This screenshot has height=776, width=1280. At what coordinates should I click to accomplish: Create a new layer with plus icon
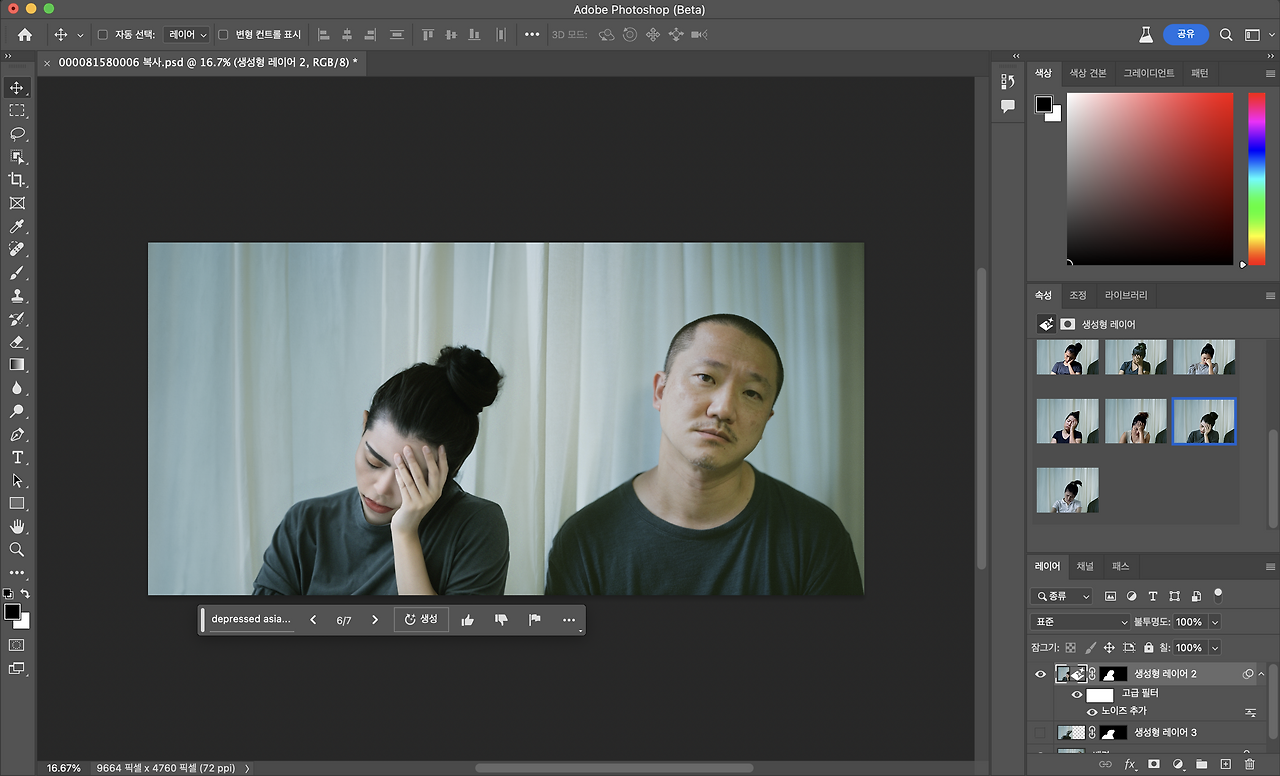[1225, 764]
